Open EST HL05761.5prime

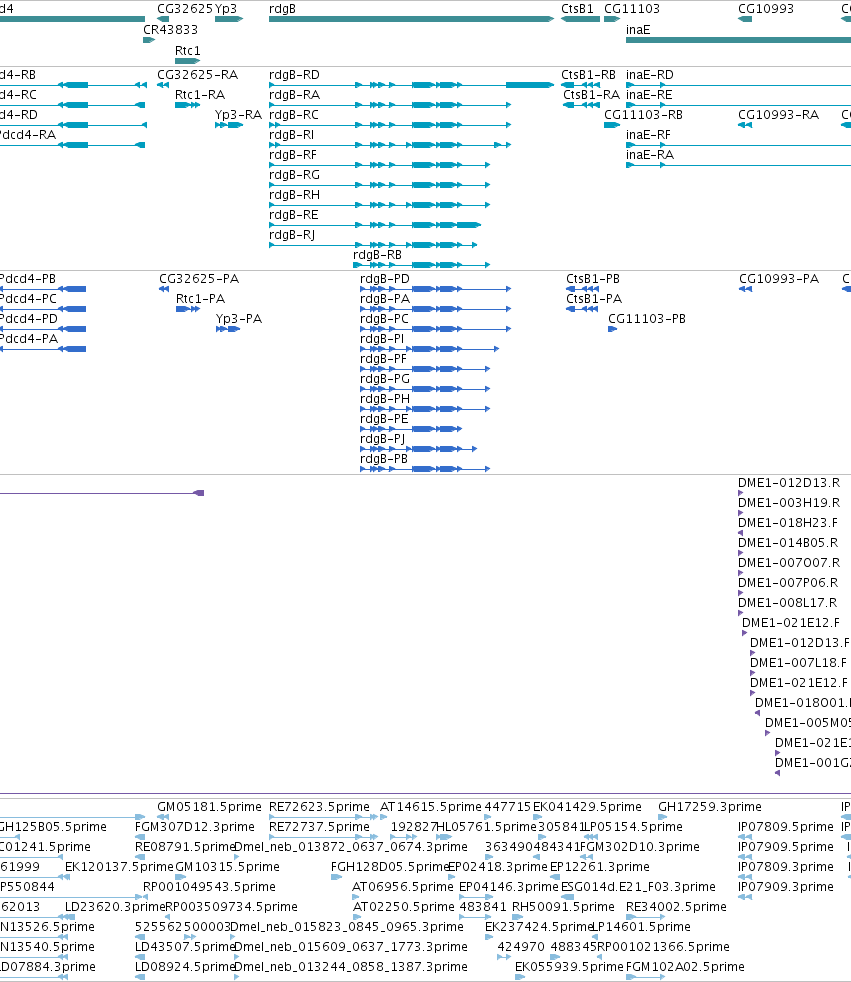[487, 827]
